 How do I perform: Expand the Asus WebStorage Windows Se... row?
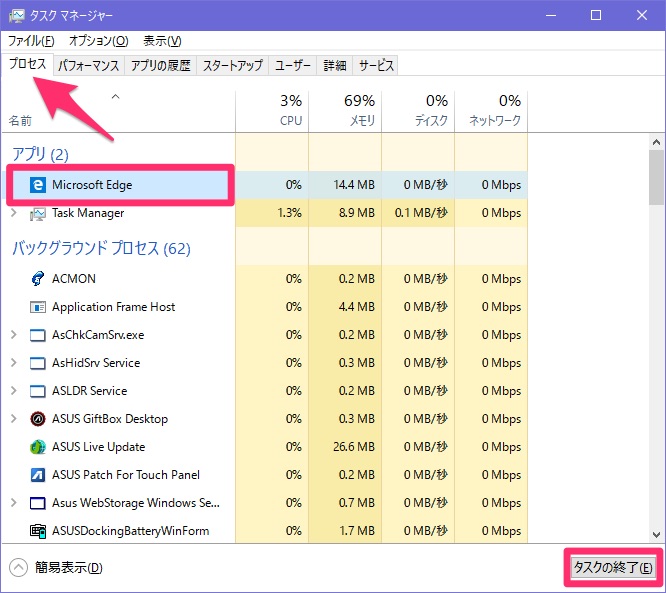point(14,503)
